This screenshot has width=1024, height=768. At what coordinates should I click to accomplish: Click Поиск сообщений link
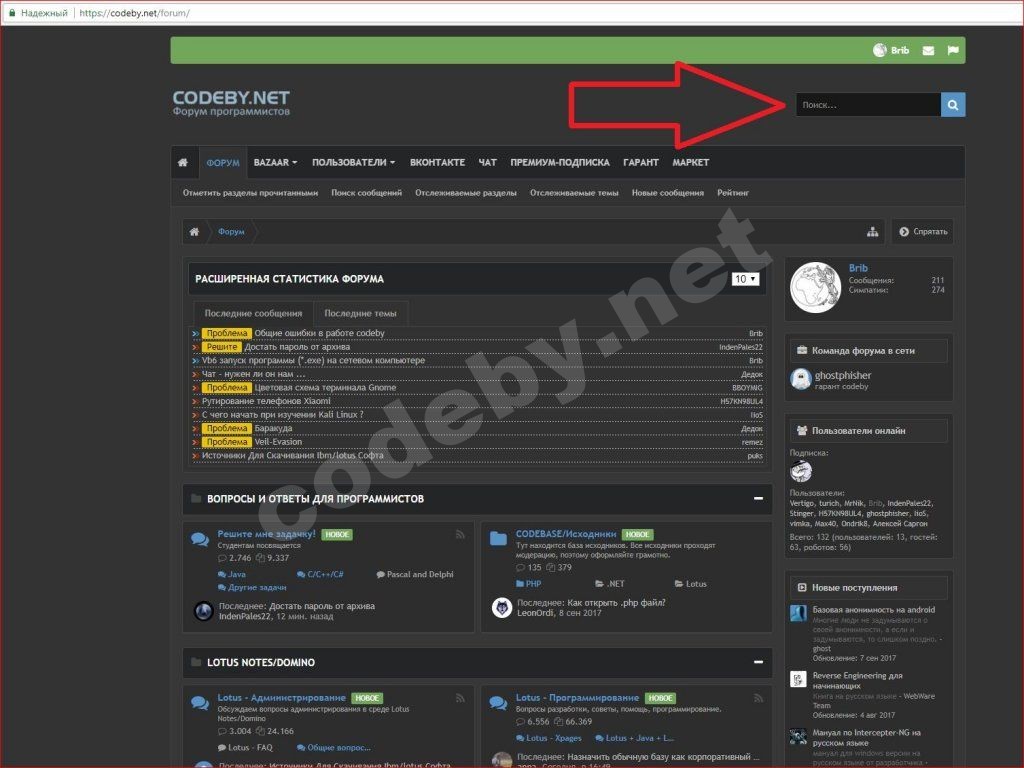click(366, 193)
